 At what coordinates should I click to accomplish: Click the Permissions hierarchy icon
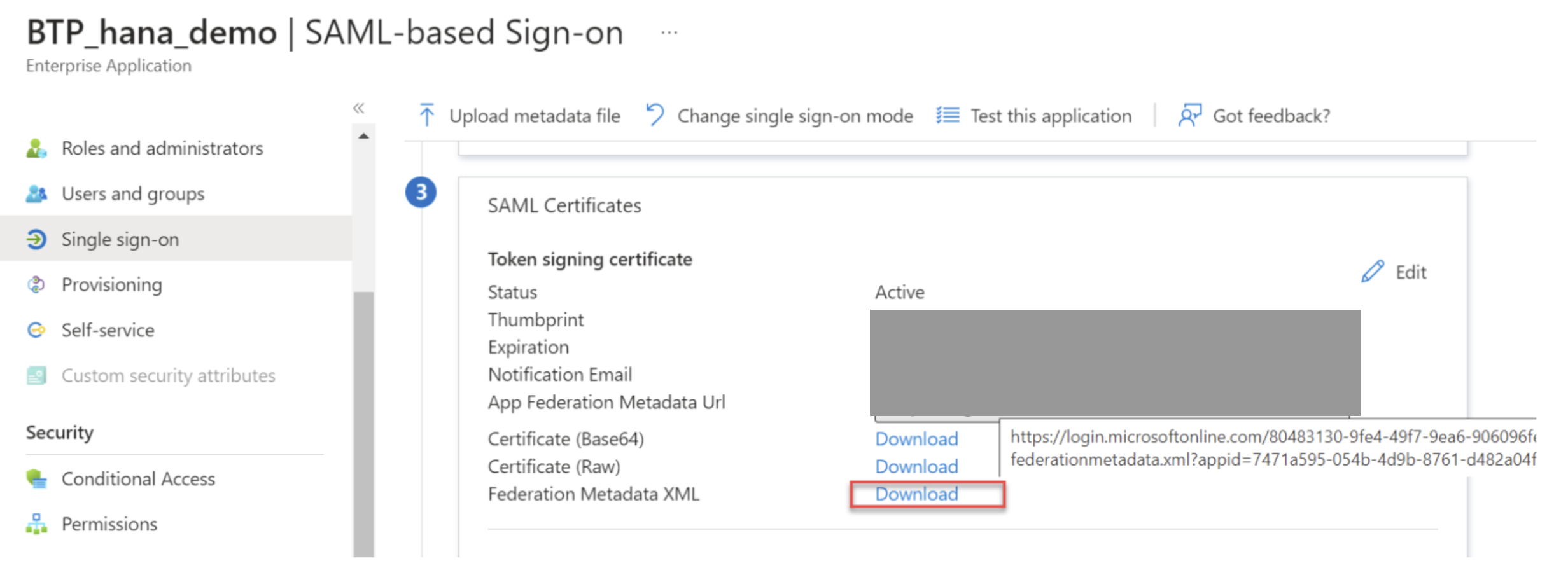click(36, 524)
